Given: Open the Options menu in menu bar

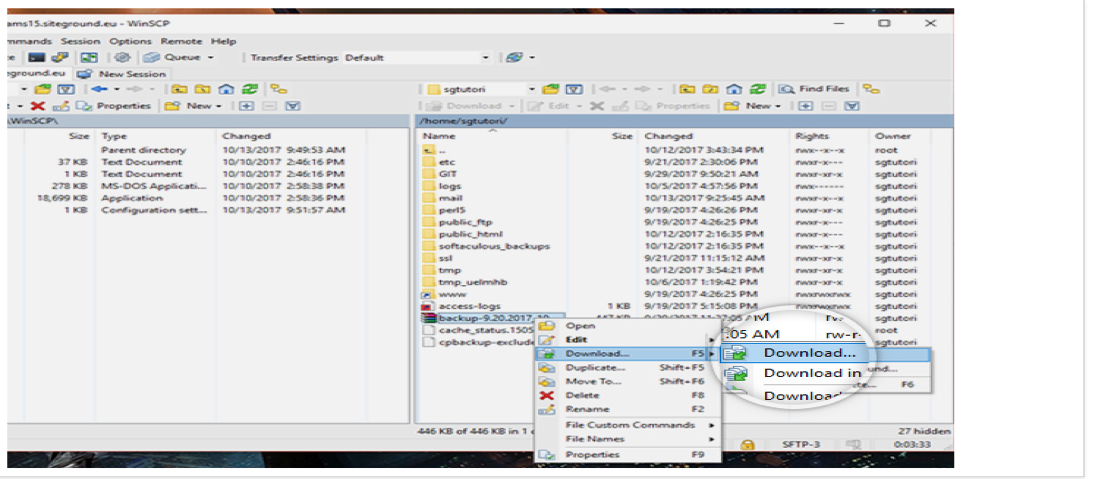Looking at the screenshot, I should point(130,41).
